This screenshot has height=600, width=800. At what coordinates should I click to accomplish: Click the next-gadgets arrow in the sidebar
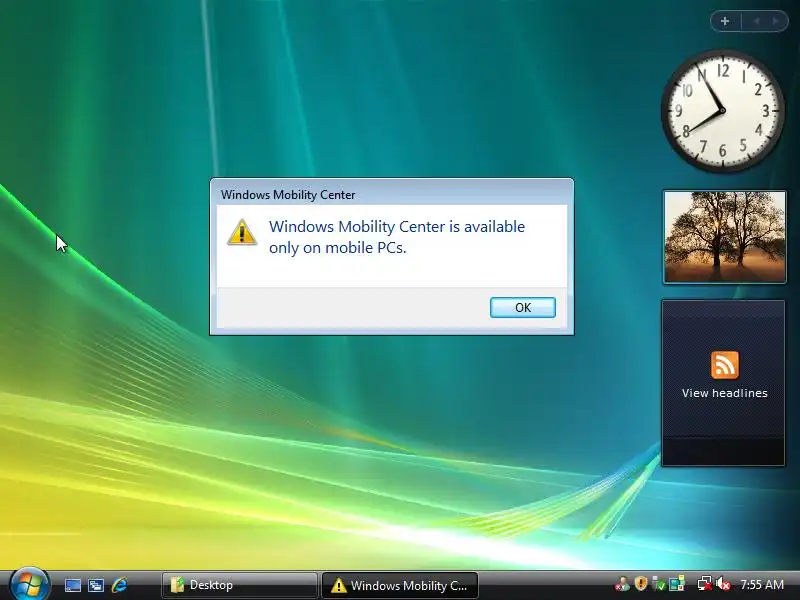click(x=776, y=21)
